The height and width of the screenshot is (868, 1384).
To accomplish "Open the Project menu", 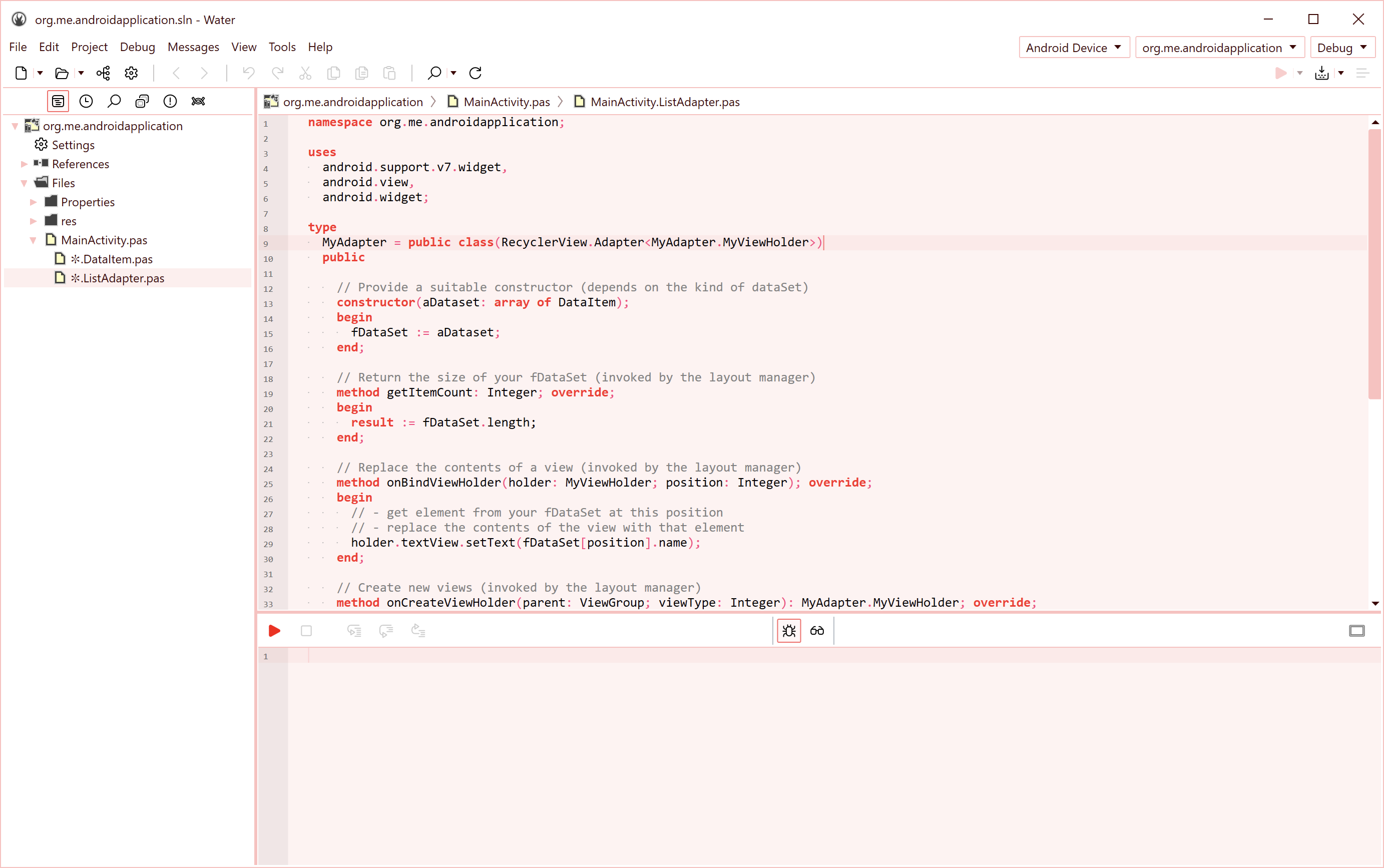I will pyautogui.click(x=89, y=47).
